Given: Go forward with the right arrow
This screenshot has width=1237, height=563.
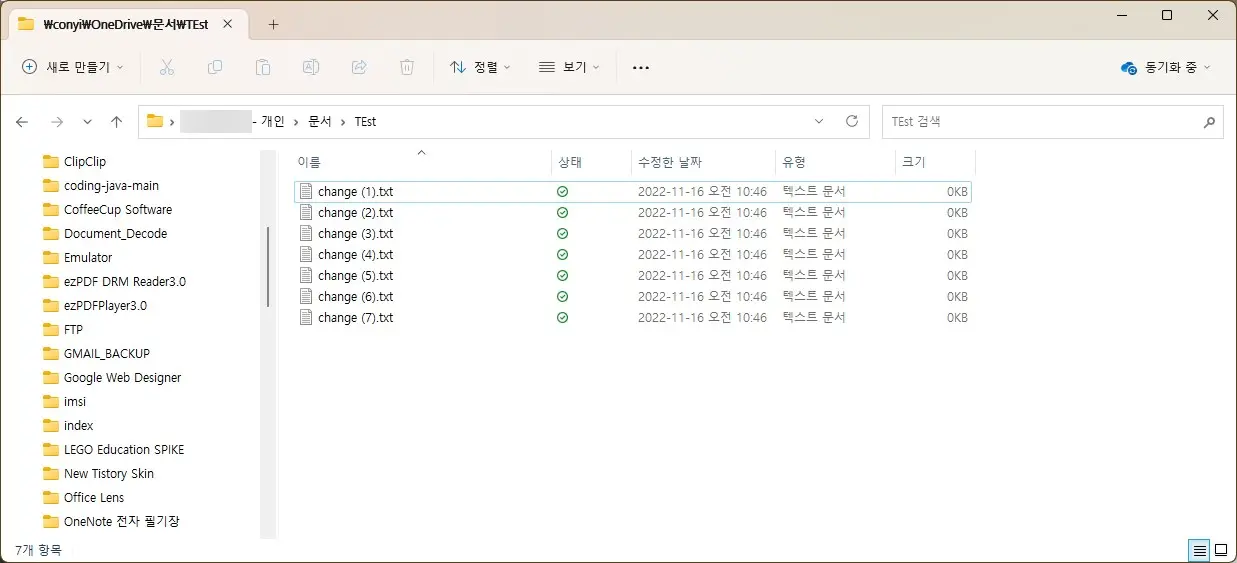Looking at the screenshot, I should pyautogui.click(x=57, y=122).
